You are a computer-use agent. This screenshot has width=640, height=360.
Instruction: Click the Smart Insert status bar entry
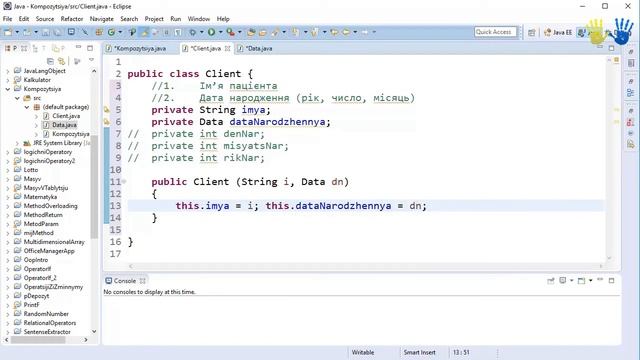click(x=419, y=352)
